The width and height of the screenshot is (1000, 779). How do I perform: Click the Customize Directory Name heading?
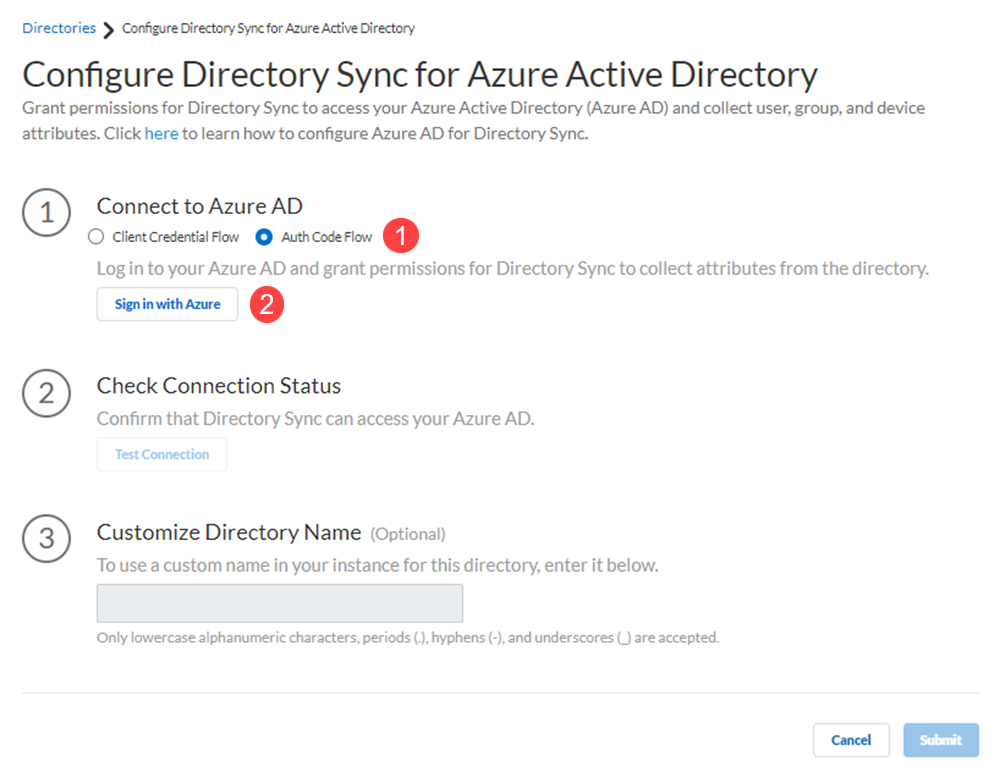click(229, 532)
